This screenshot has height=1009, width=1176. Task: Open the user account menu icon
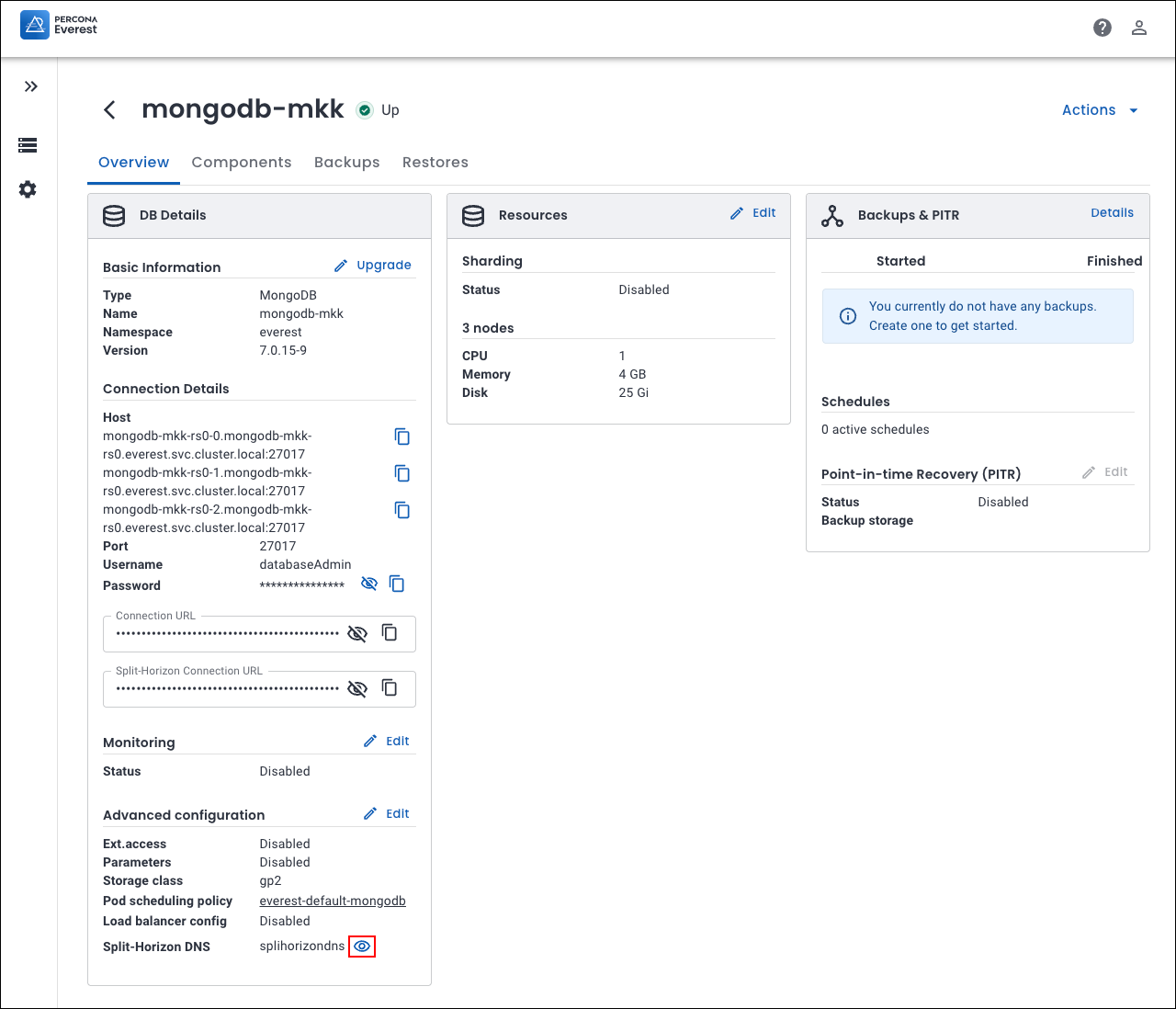[1139, 28]
